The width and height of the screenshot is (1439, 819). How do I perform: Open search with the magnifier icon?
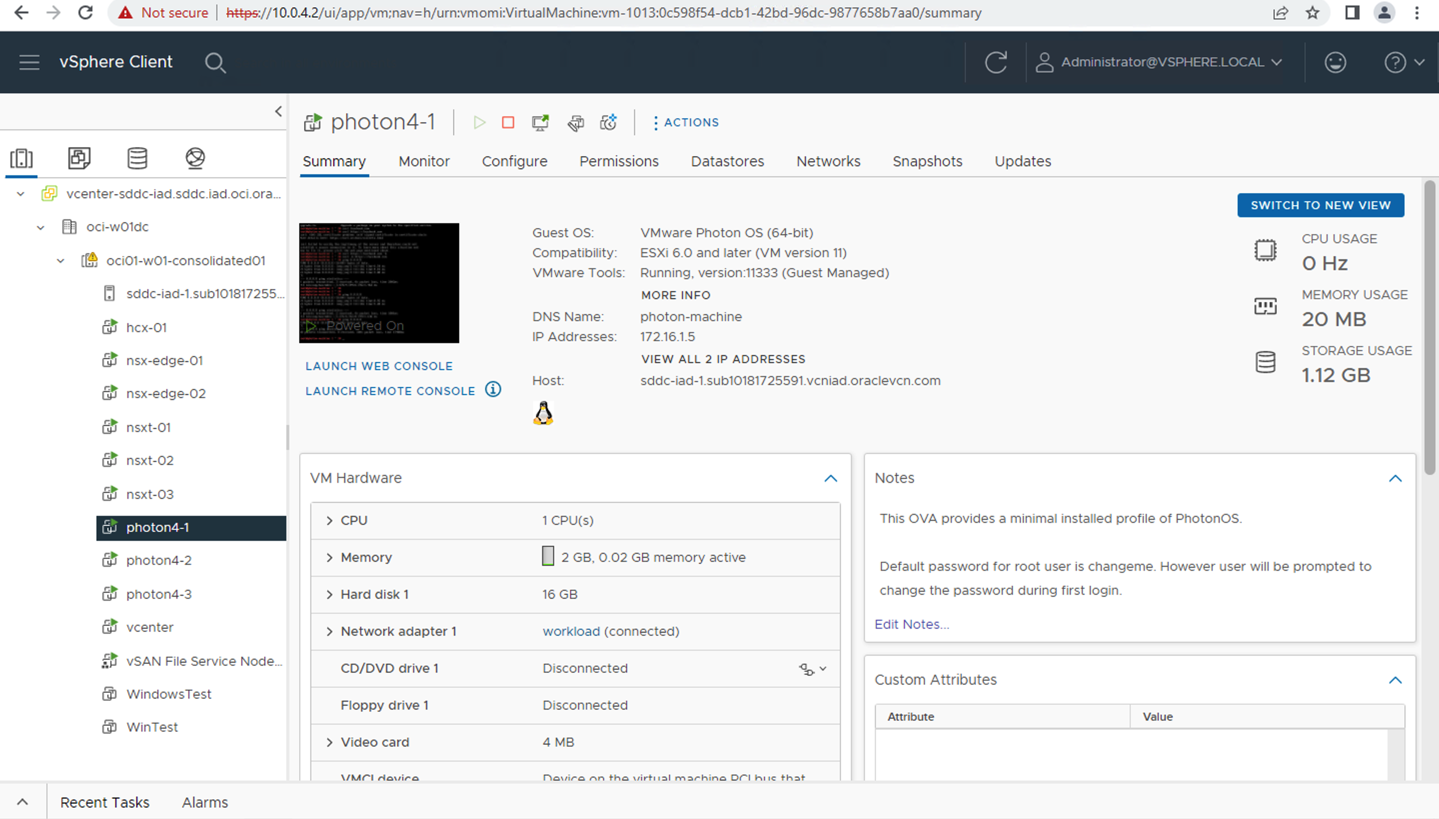(x=215, y=62)
